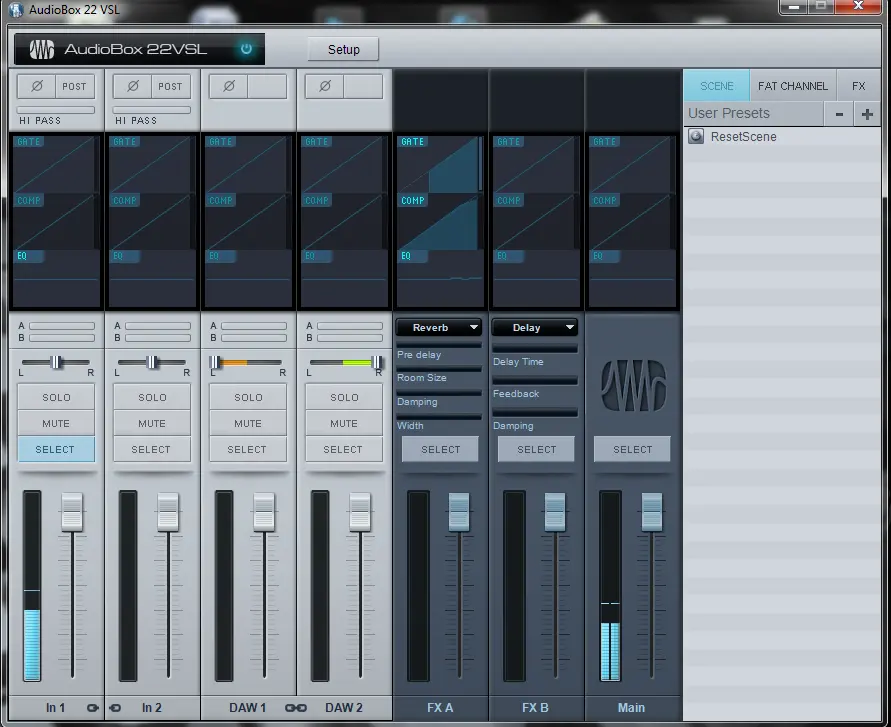Remove preset with the minus icon

(x=839, y=114)
